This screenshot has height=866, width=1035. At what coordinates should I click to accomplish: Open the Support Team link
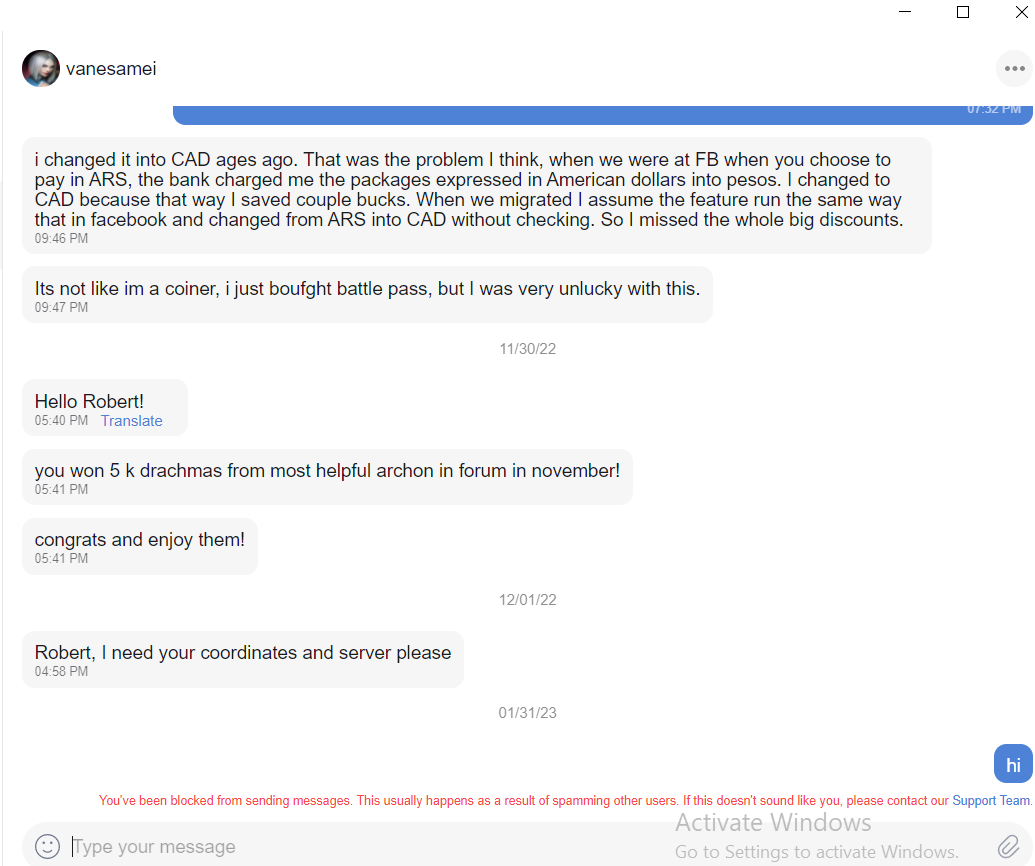coord(991,801)
